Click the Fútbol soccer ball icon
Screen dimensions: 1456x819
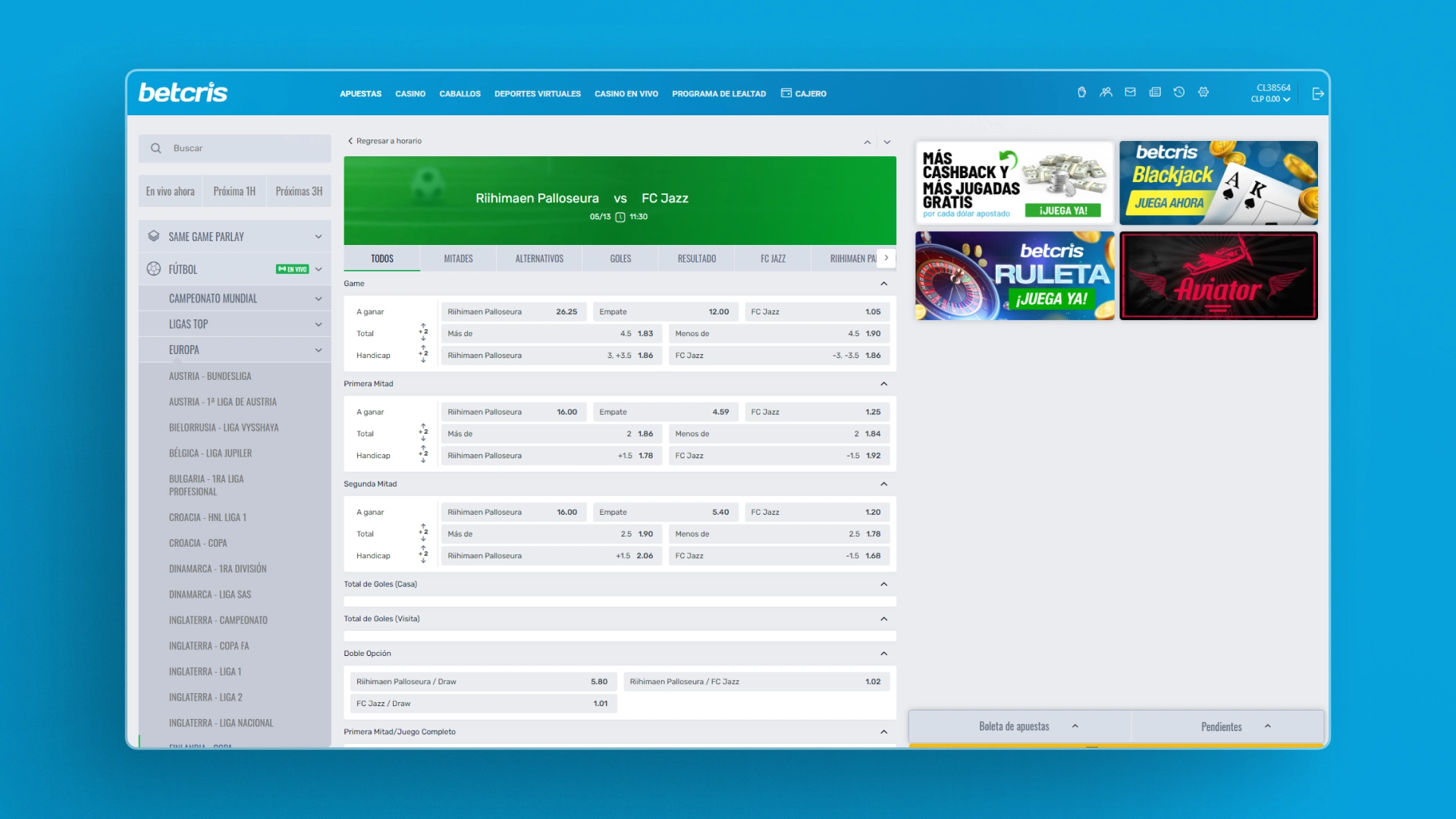coord(154,268)
